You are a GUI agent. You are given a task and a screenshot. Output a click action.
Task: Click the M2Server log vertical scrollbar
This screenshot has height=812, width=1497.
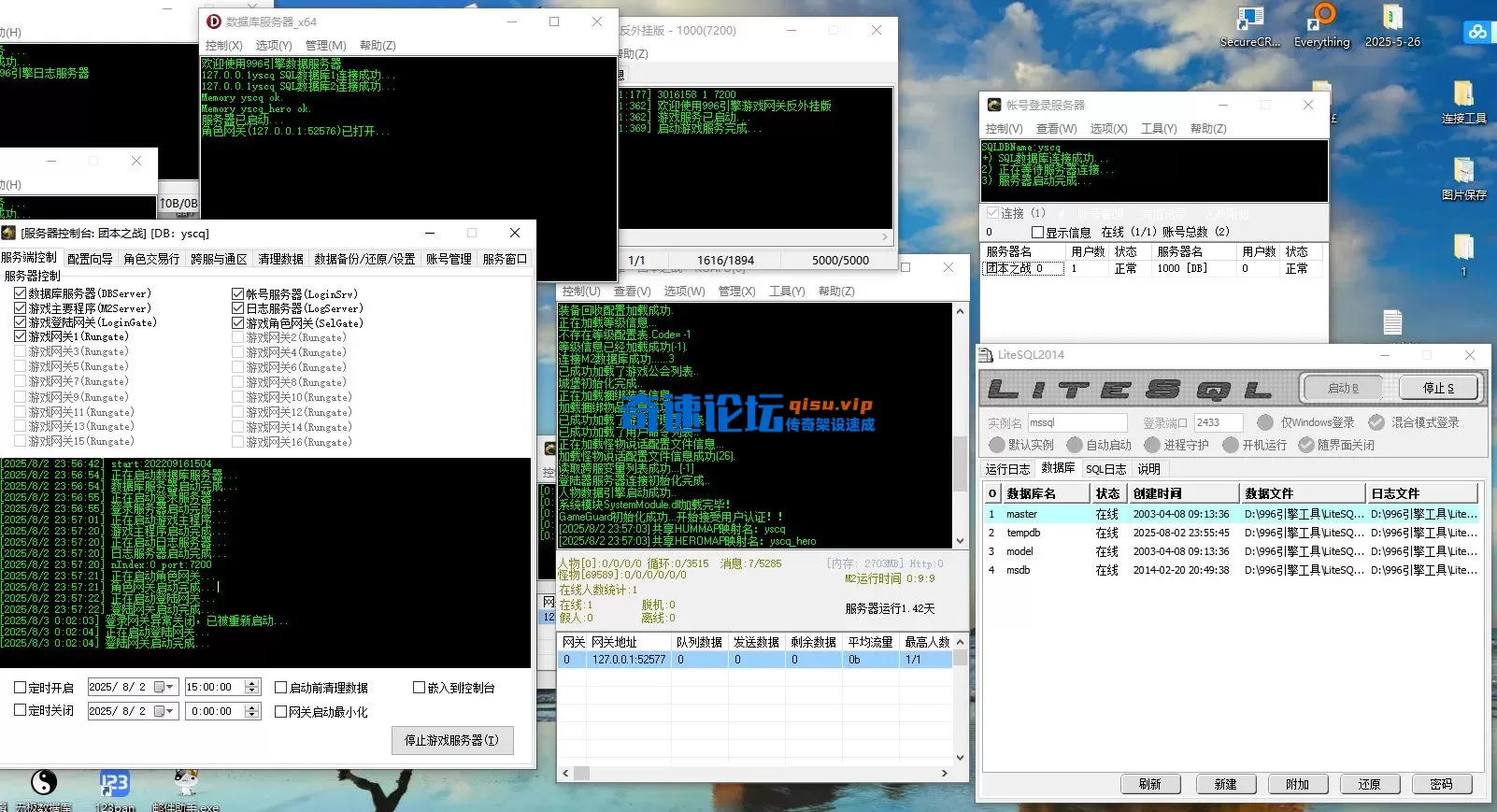click(x=960, y=425)
